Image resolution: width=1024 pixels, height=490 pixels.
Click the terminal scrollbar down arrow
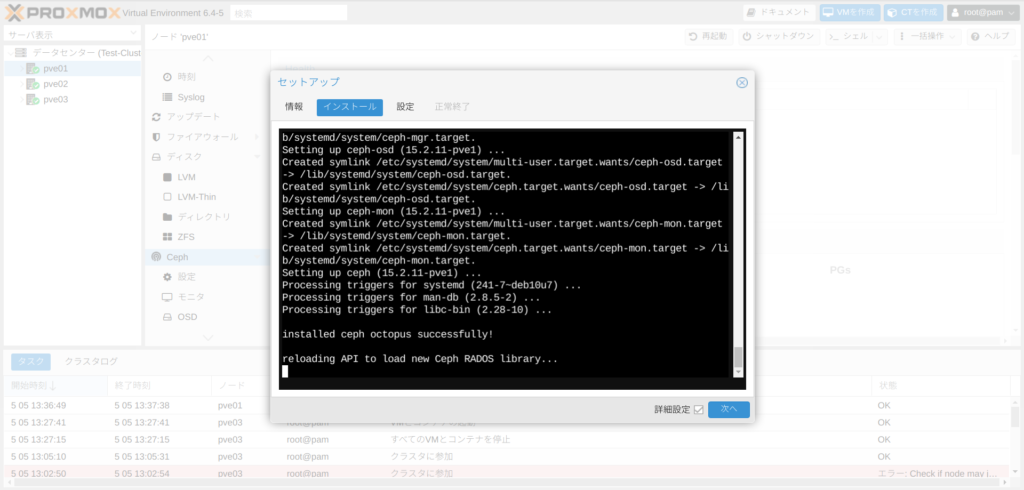pyautogui.click(x=738, y=372)
